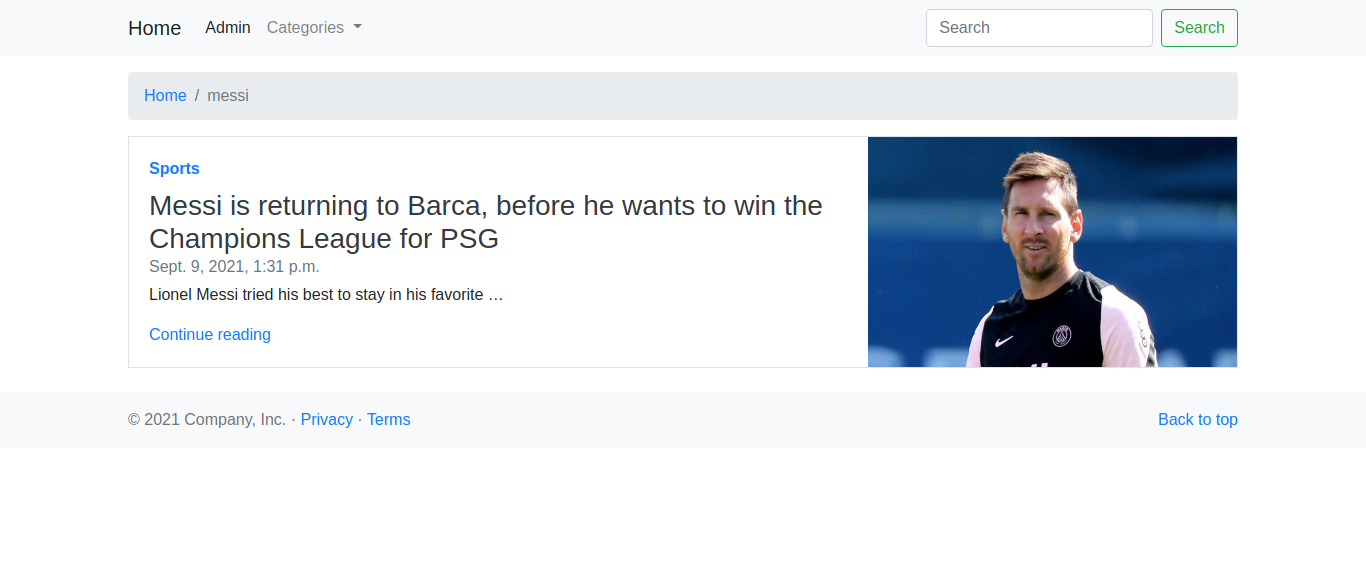This screenshot has width=1366, height=576.
Task: Click the Categories dropdown caret arrow
Action: [x=358, y=27]
